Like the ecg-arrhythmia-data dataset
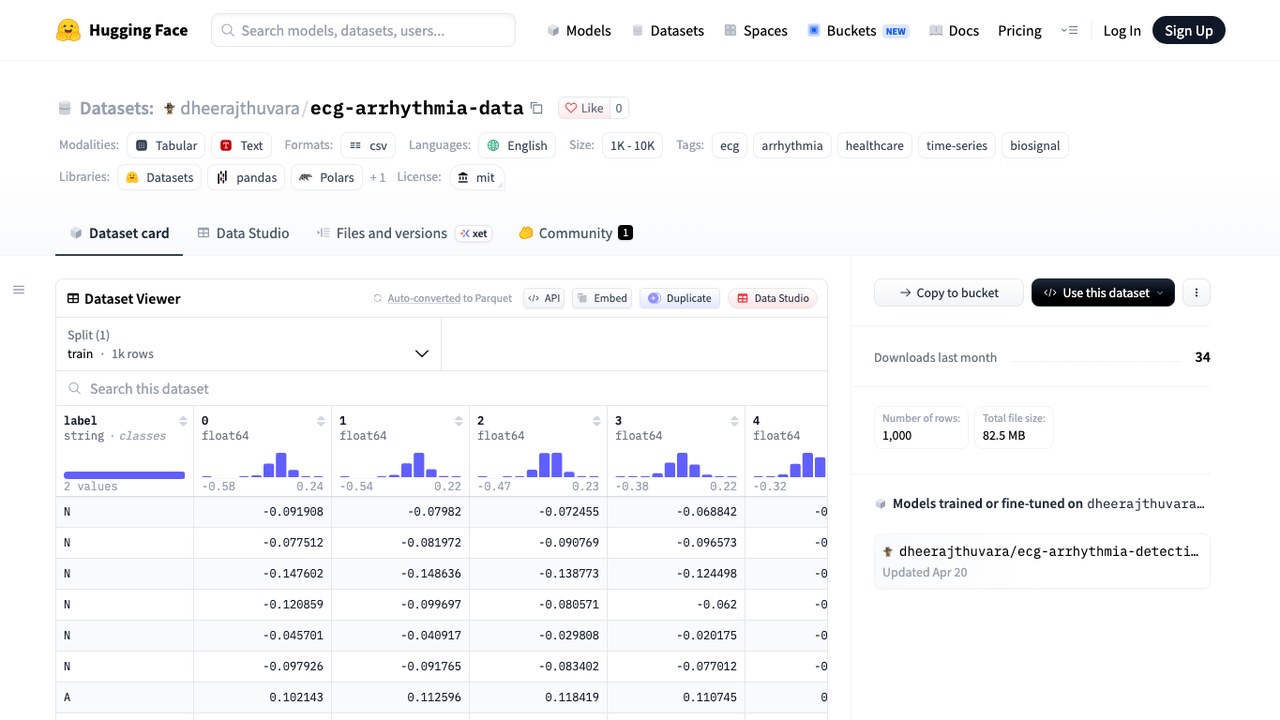This screenshot has height=720, width=1280. click(583, 108)
